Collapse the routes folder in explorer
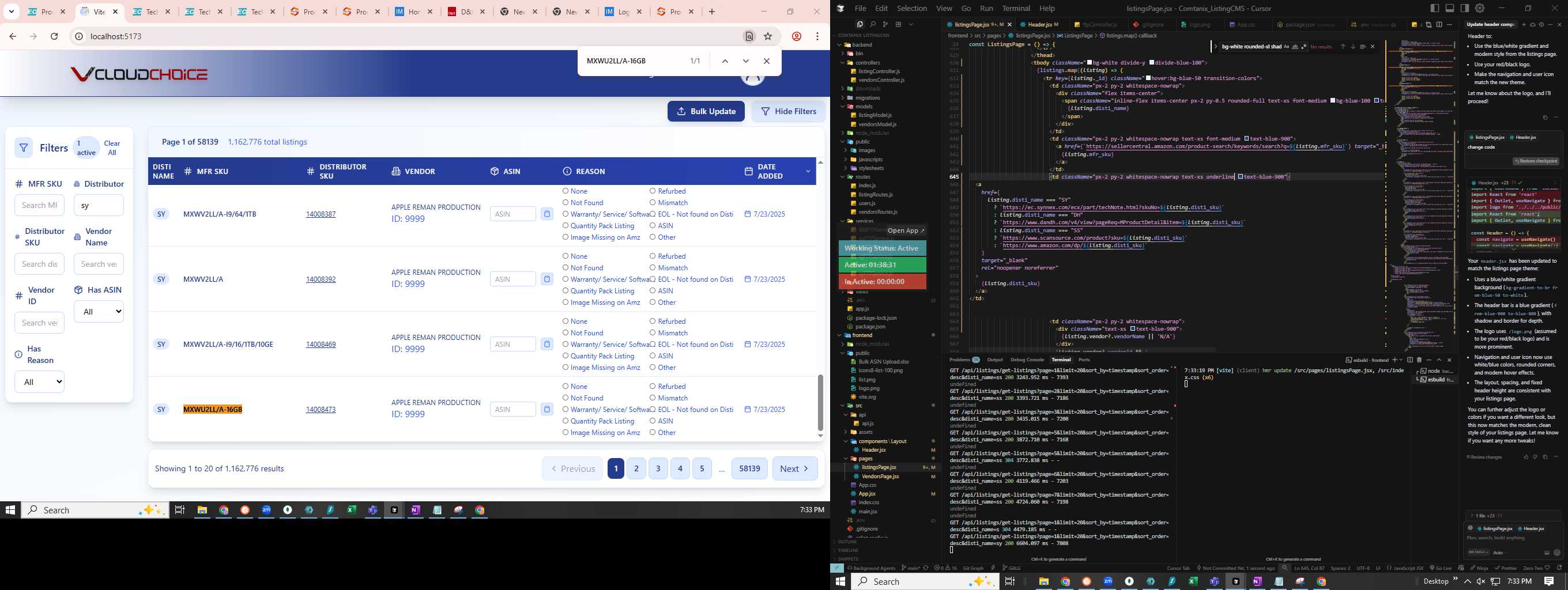 843,177
